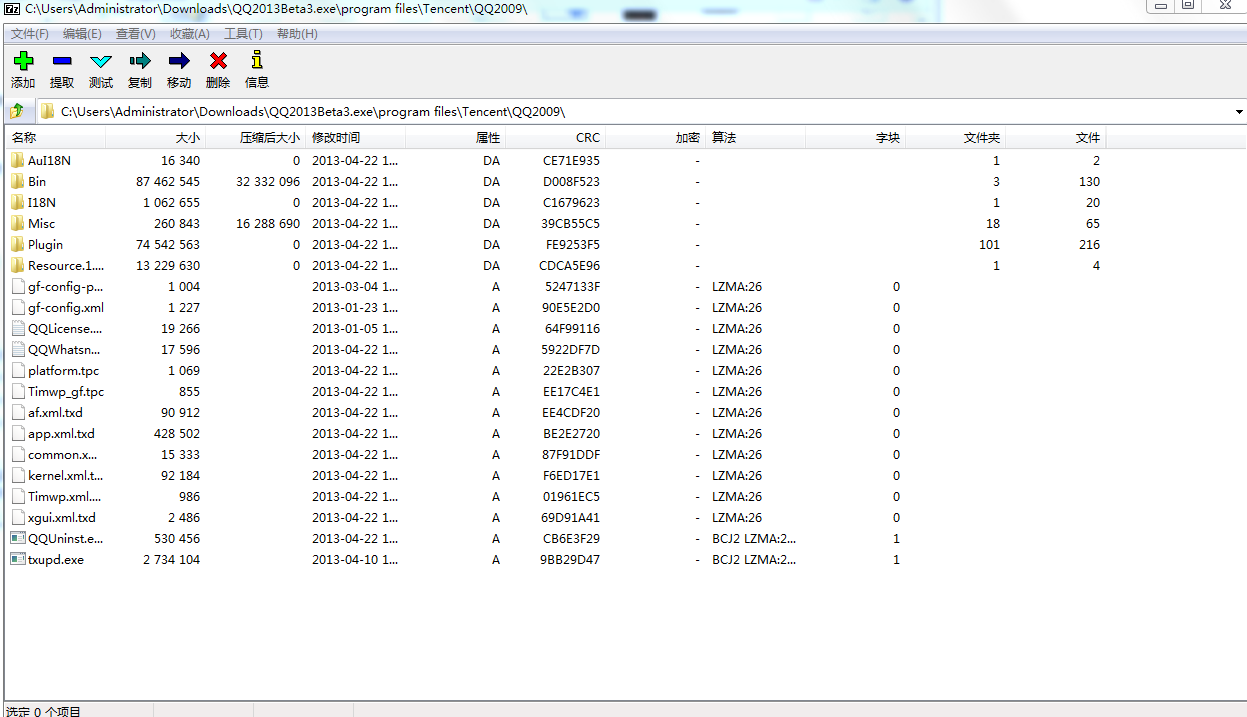Open the 收藏(A) menu
The image size is (1247, 717).
190,34
